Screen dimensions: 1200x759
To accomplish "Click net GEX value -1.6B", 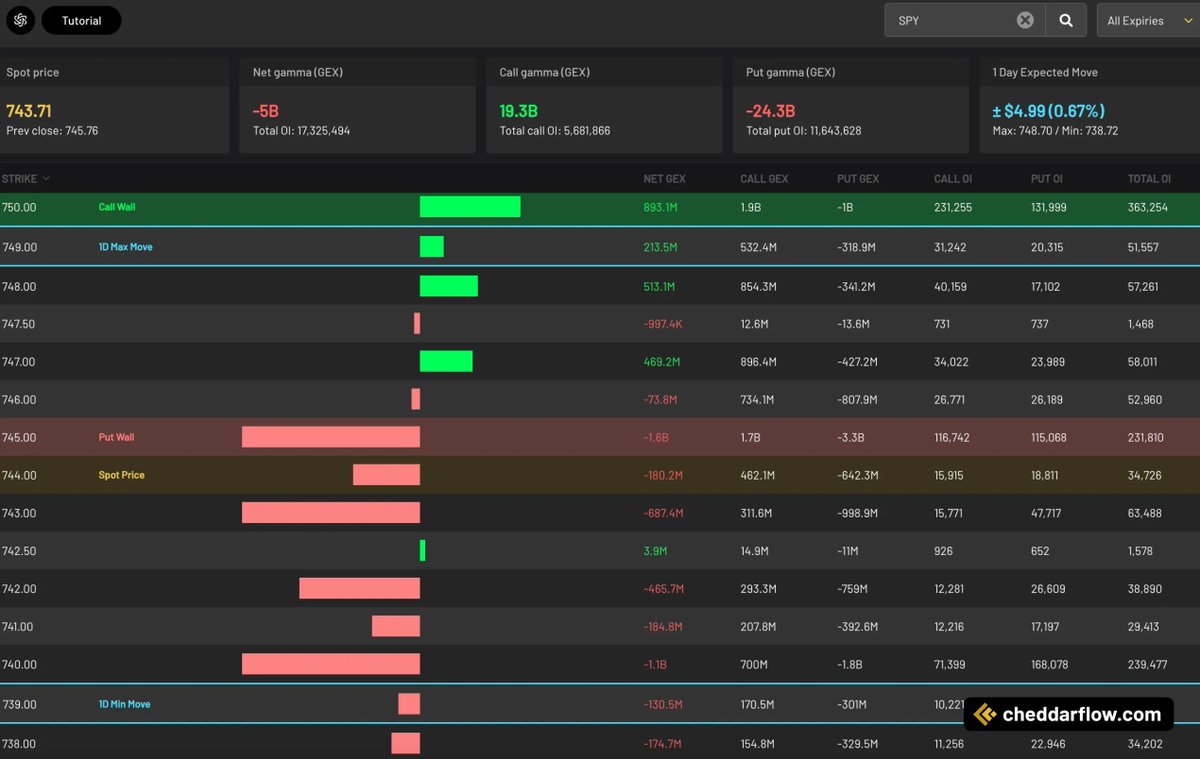I will coord(656,437).
